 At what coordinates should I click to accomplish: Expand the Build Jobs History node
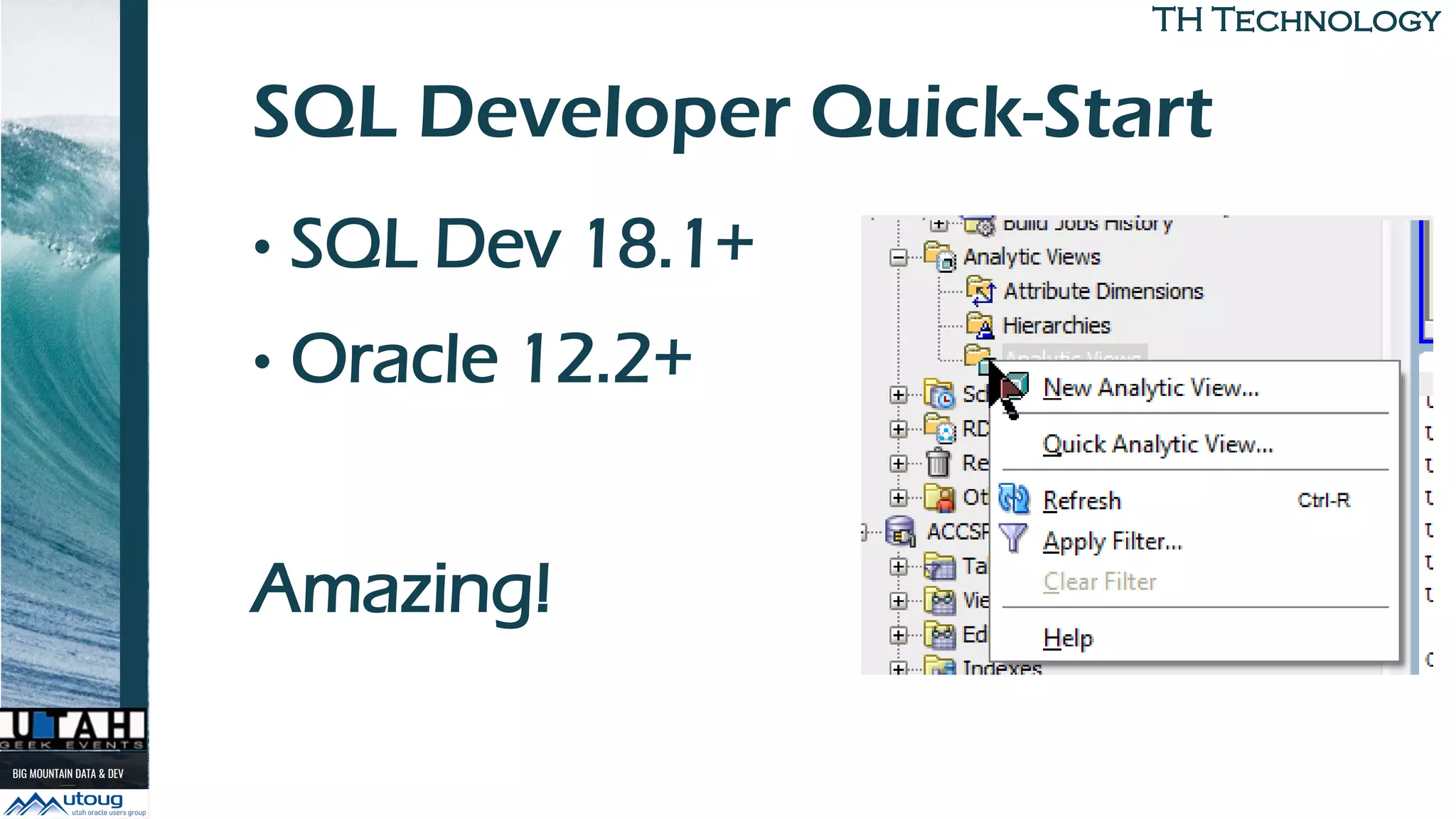[x=939, y=225]
